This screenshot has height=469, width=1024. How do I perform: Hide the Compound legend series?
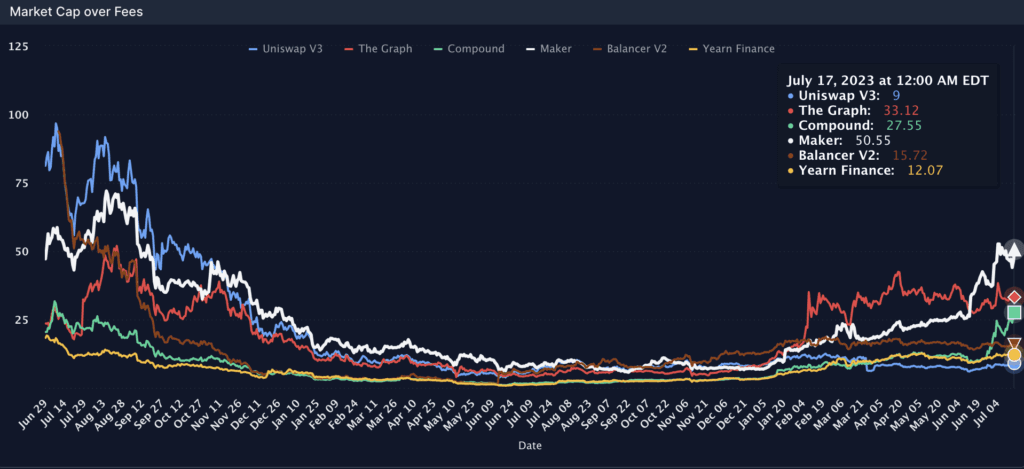tap(469, 48)
